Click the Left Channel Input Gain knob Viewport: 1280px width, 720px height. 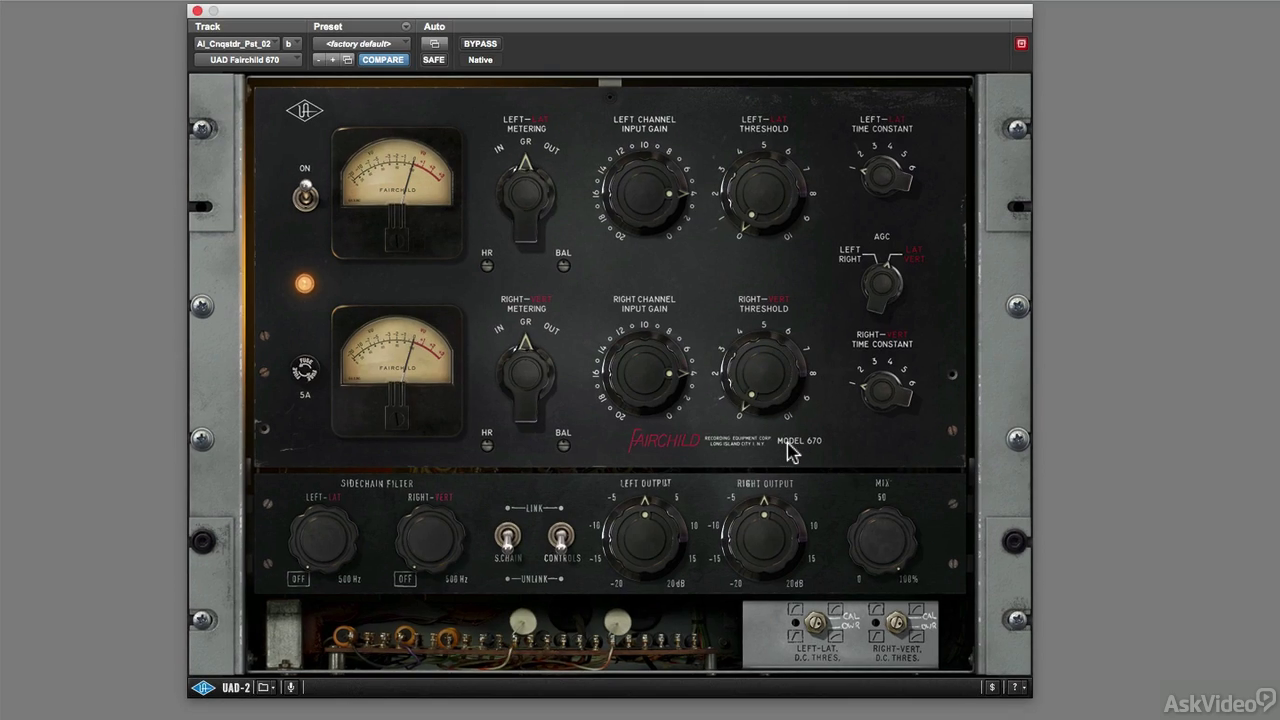pyautogui.click(x=644, y=194)
